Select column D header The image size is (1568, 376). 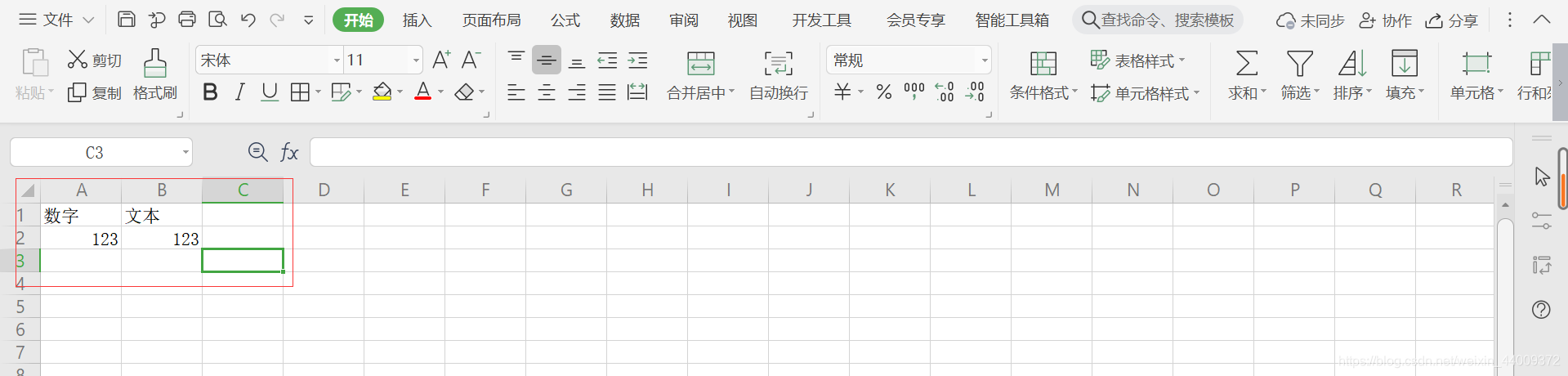point(324,190)
